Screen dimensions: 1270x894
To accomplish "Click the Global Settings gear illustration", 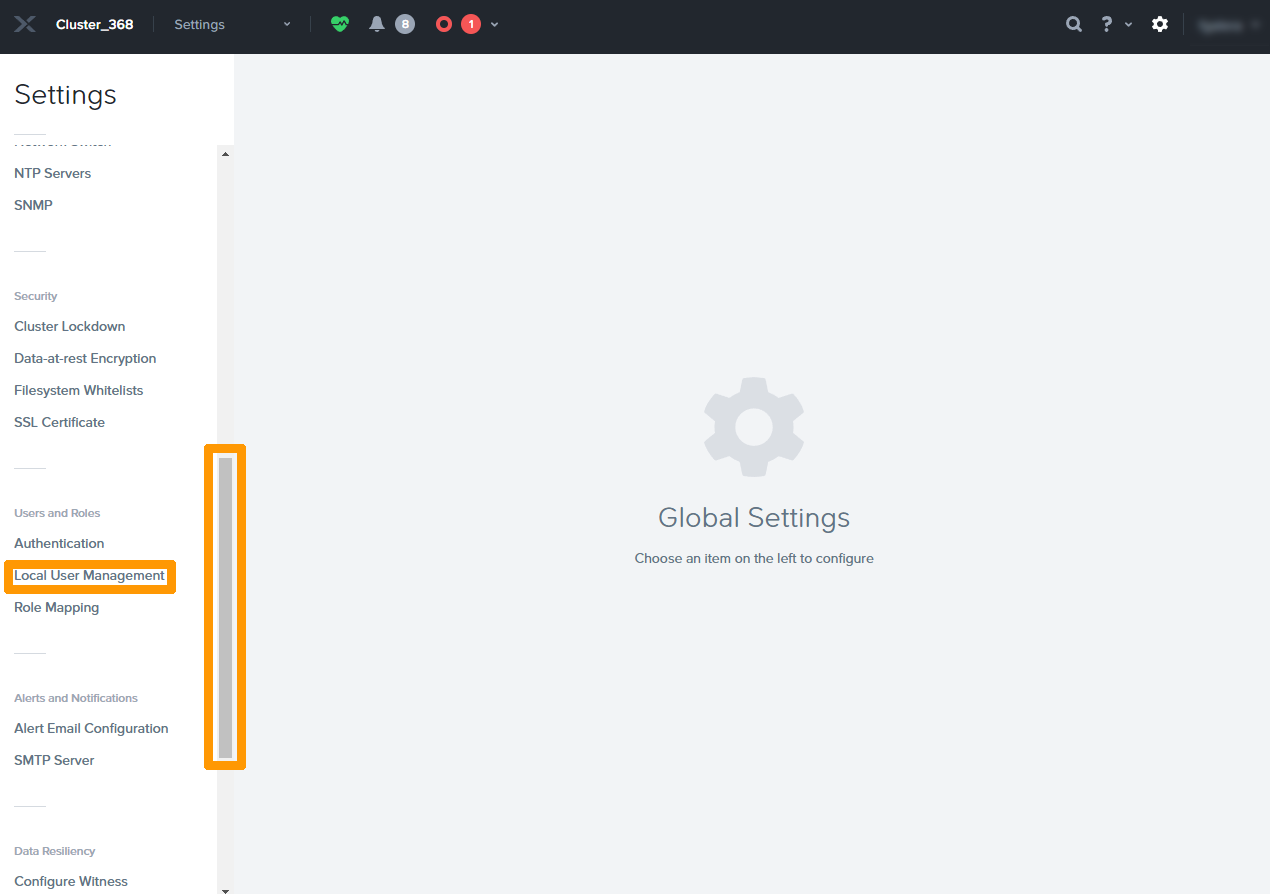I will click(753, 426).
